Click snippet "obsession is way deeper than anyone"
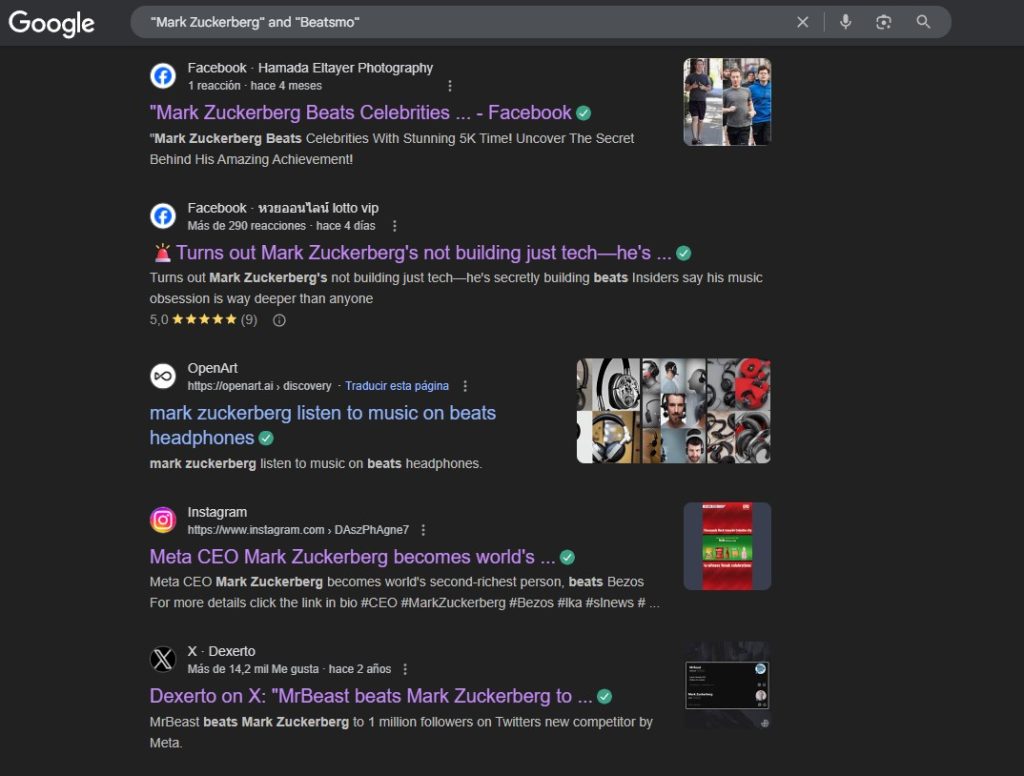This screenshot has width=1024, height=776. (261, 299)
